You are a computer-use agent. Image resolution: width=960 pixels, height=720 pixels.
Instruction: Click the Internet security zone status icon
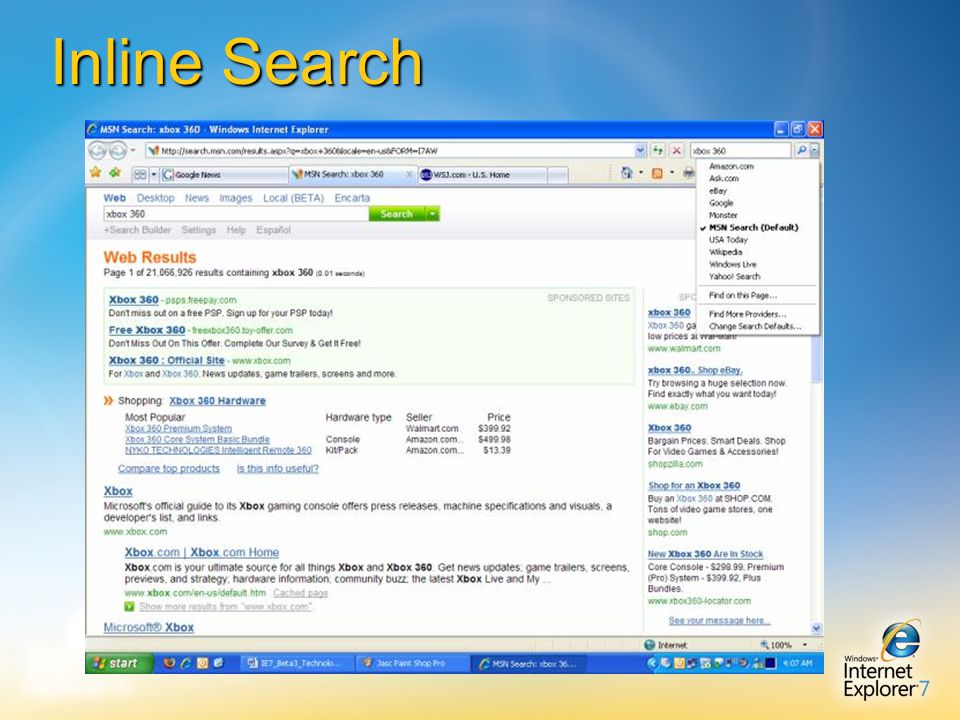click(x=650, y=645)
